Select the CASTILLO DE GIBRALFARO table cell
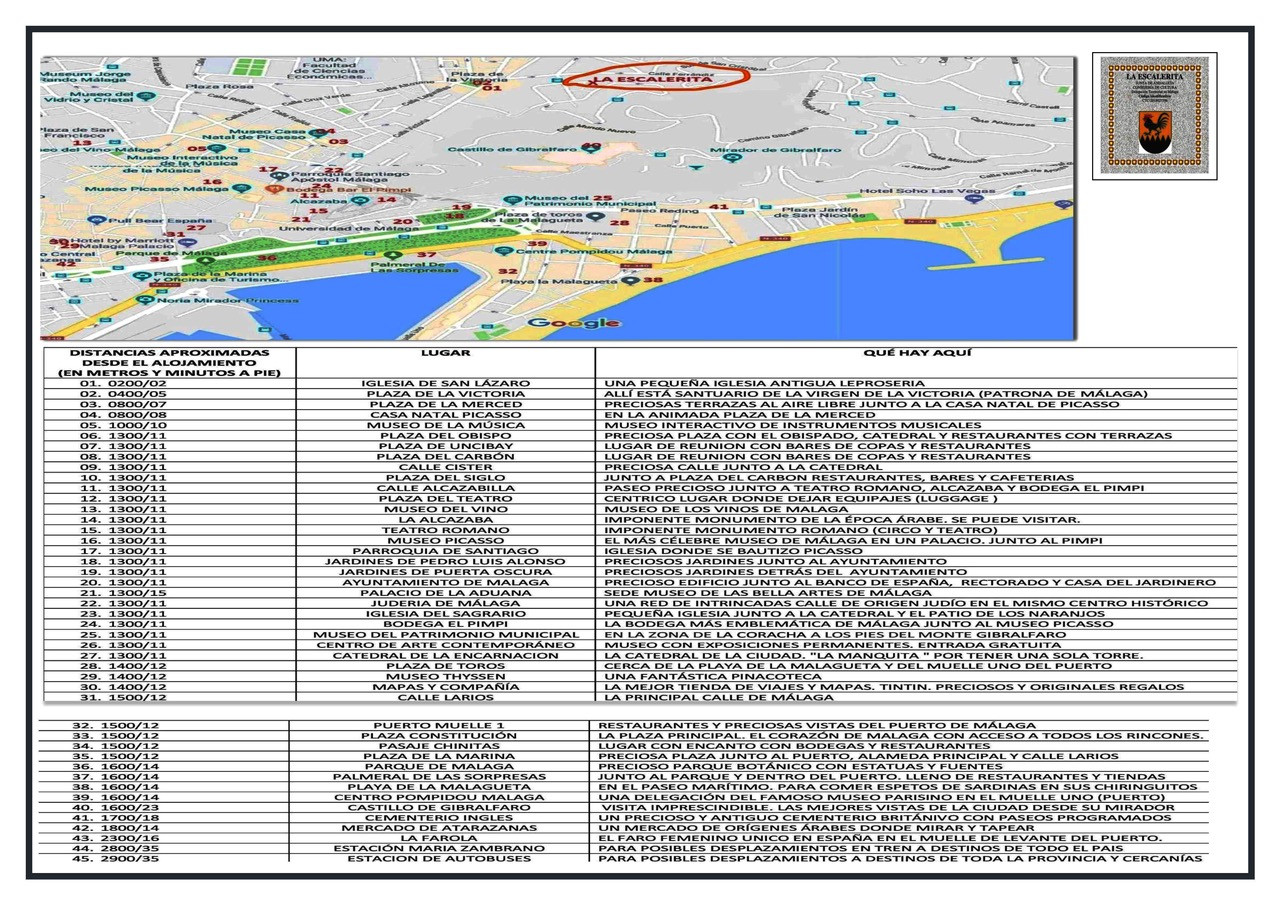The height and width of the screenshot is (905, 1280). [x=439, y=807]
